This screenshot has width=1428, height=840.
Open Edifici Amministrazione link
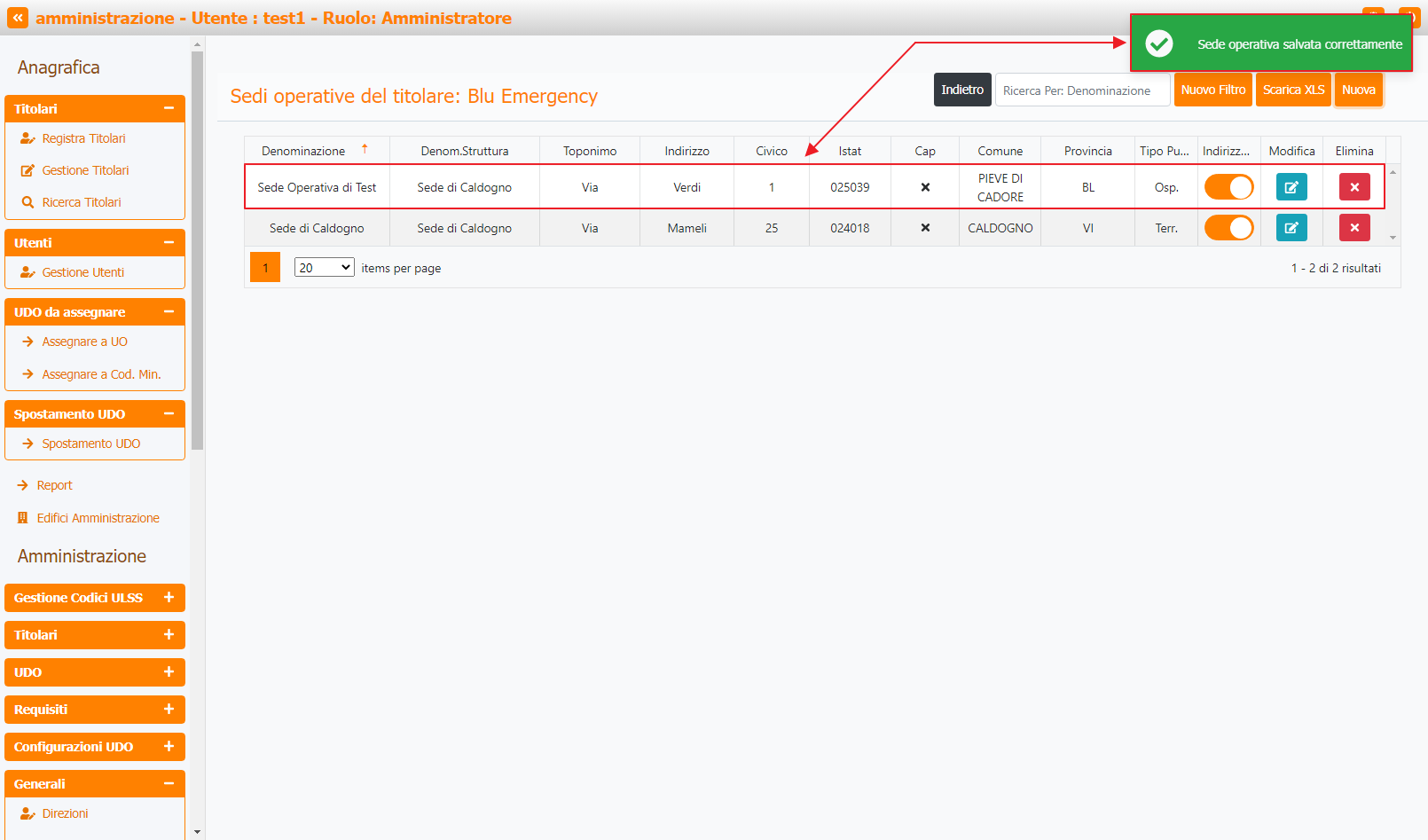coord(98,518)
